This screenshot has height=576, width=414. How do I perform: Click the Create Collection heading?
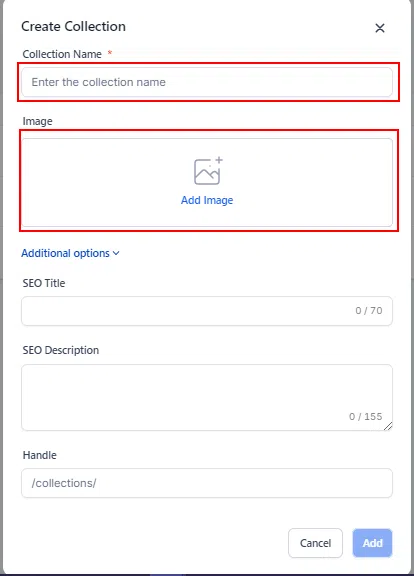[73, 26]
